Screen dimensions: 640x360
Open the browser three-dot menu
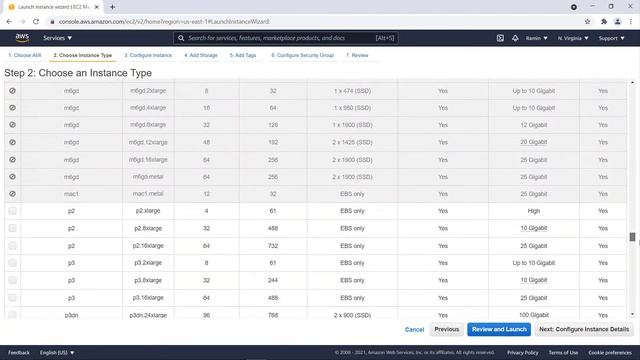pos(631,22)
